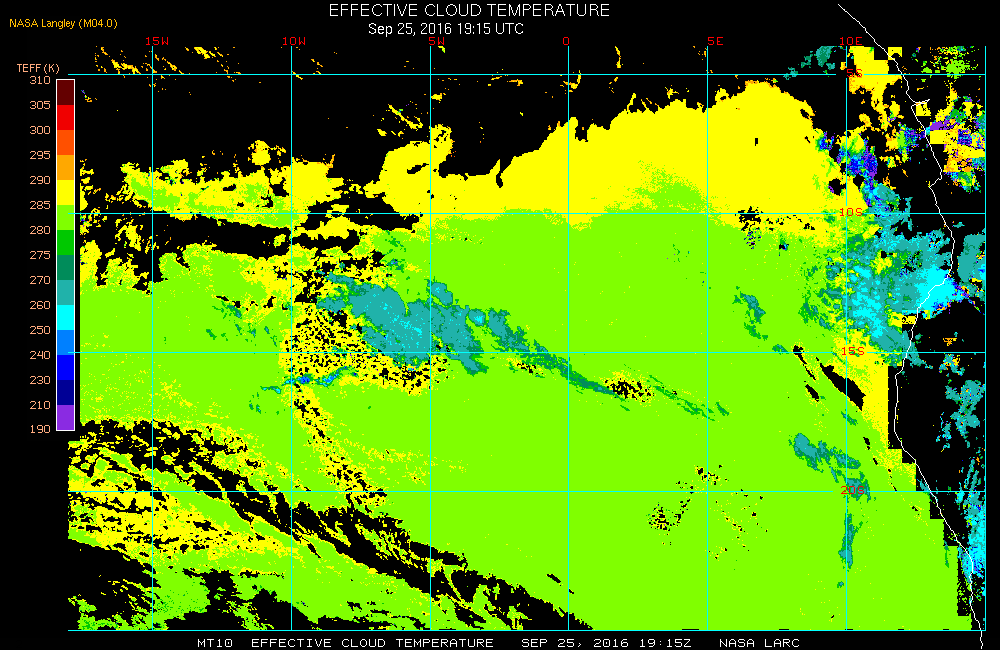Select the 10E longitude label
1000x650 pixels.
pos(850,41)
